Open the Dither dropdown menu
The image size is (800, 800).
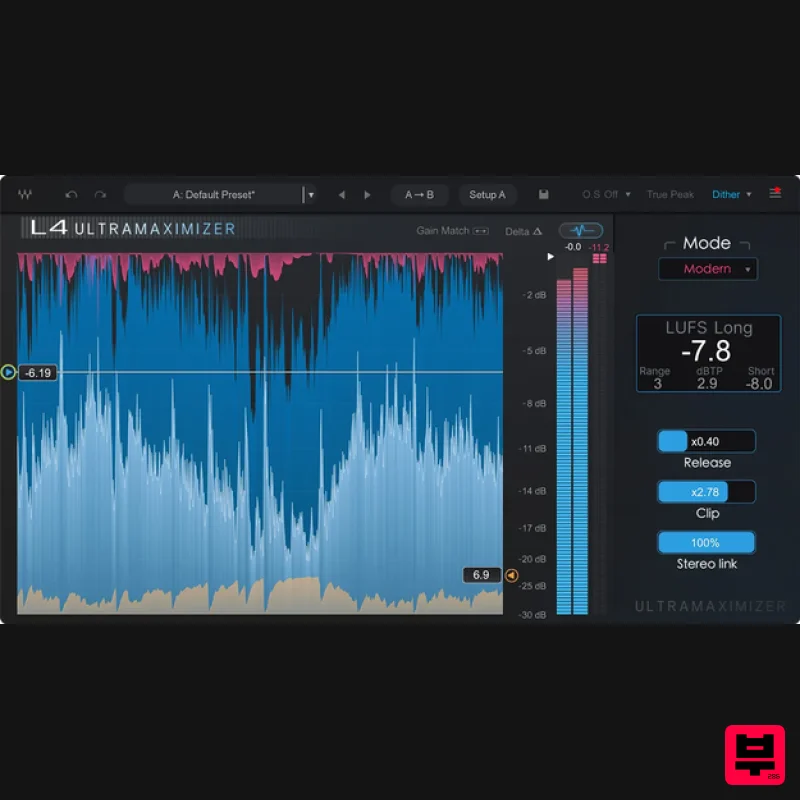732,195
